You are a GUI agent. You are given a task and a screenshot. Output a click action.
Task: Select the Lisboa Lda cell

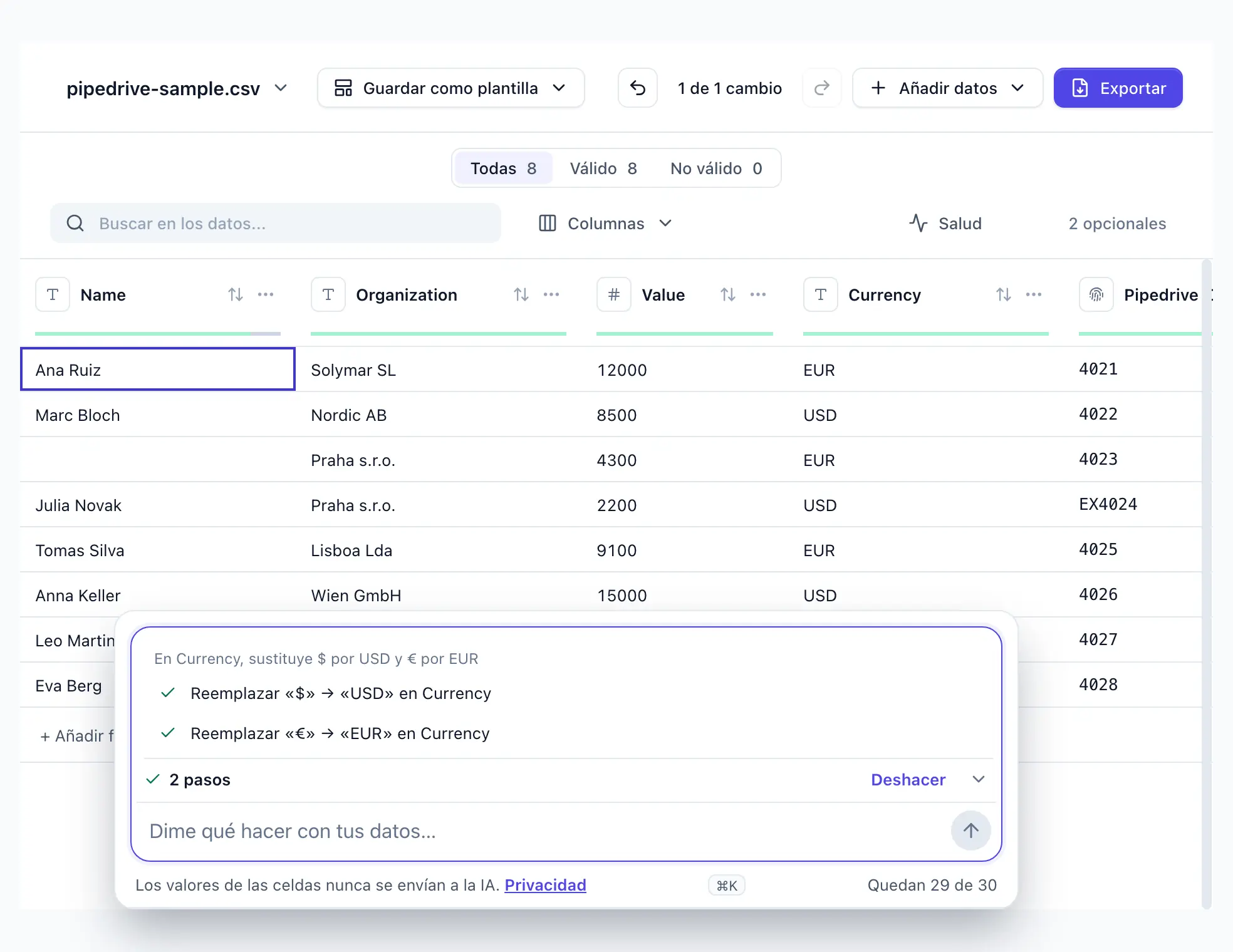(439, 550)
